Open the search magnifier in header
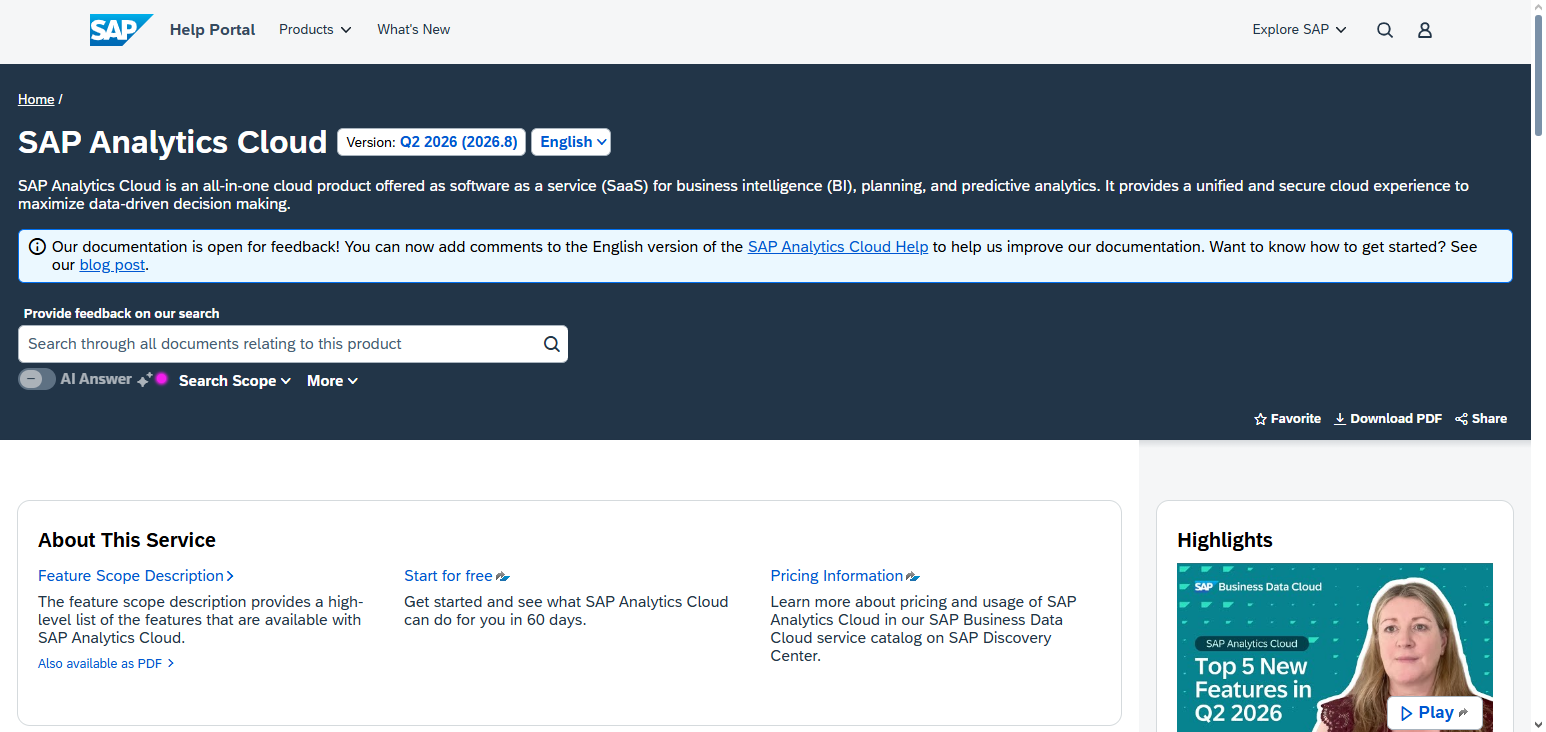 point(1385,30)
